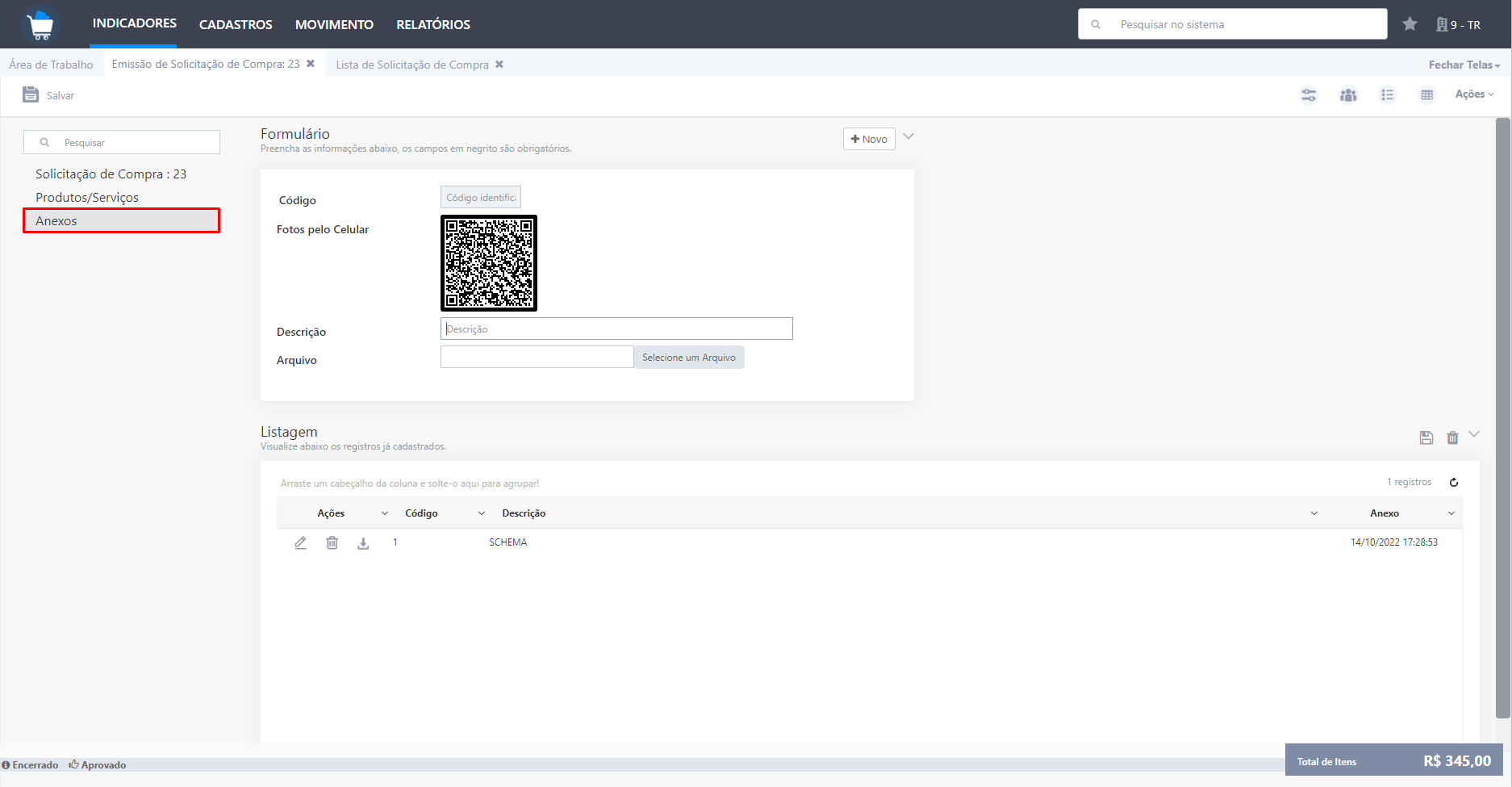The image size is (1512, 787).
Task: Click the QR code Fotos pelo Celular
Action: tap(489, 263)
